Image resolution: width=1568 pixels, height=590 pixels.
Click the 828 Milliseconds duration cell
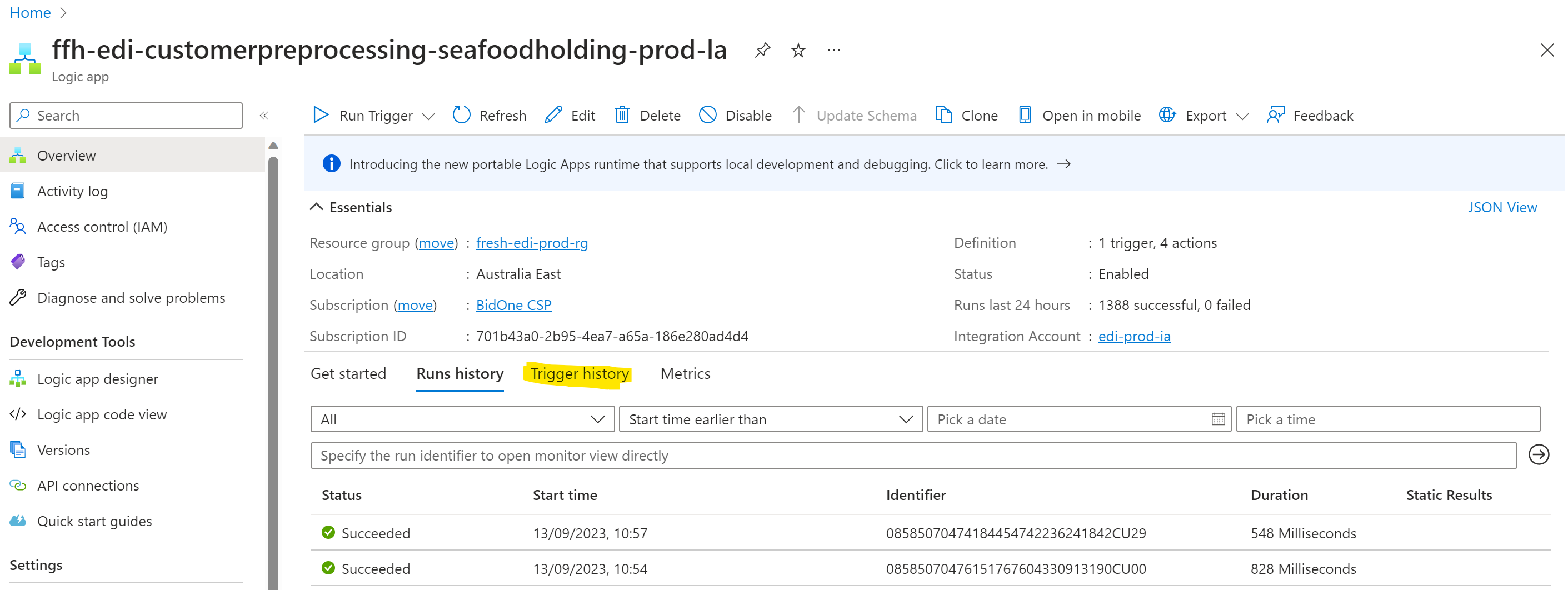1302,568
